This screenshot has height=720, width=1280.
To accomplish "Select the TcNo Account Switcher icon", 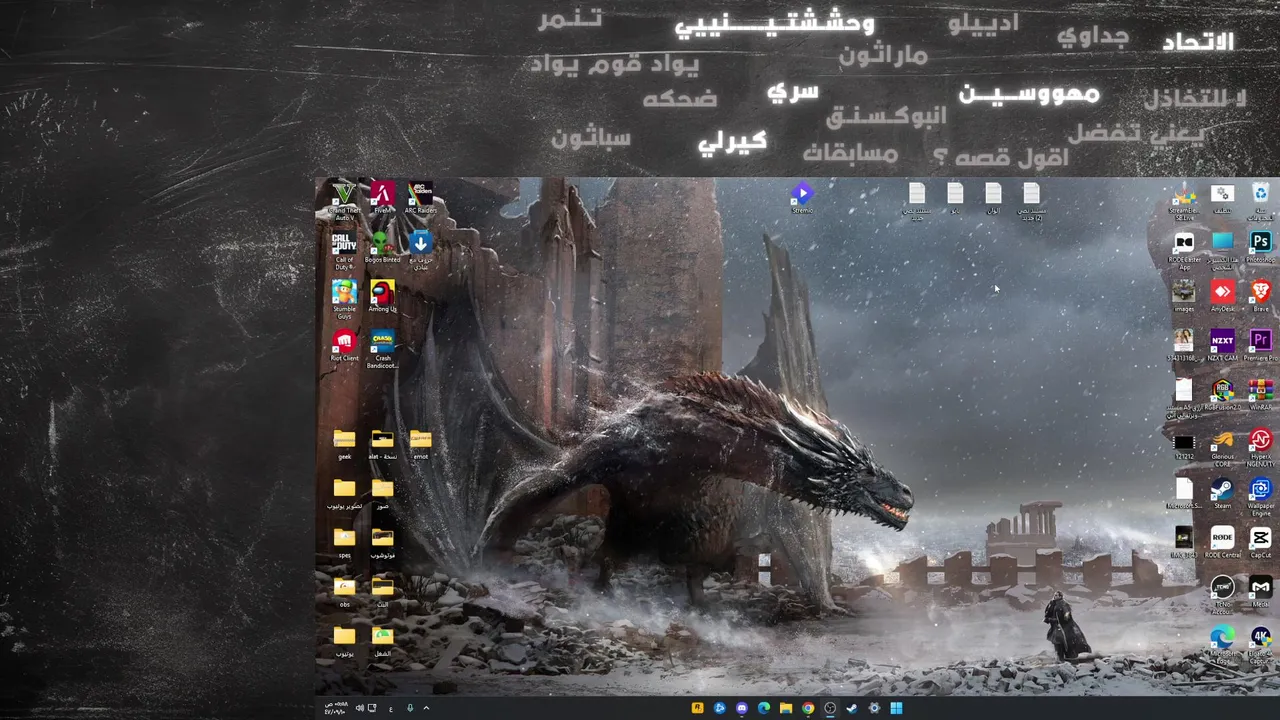I will tap(1222, 594).
